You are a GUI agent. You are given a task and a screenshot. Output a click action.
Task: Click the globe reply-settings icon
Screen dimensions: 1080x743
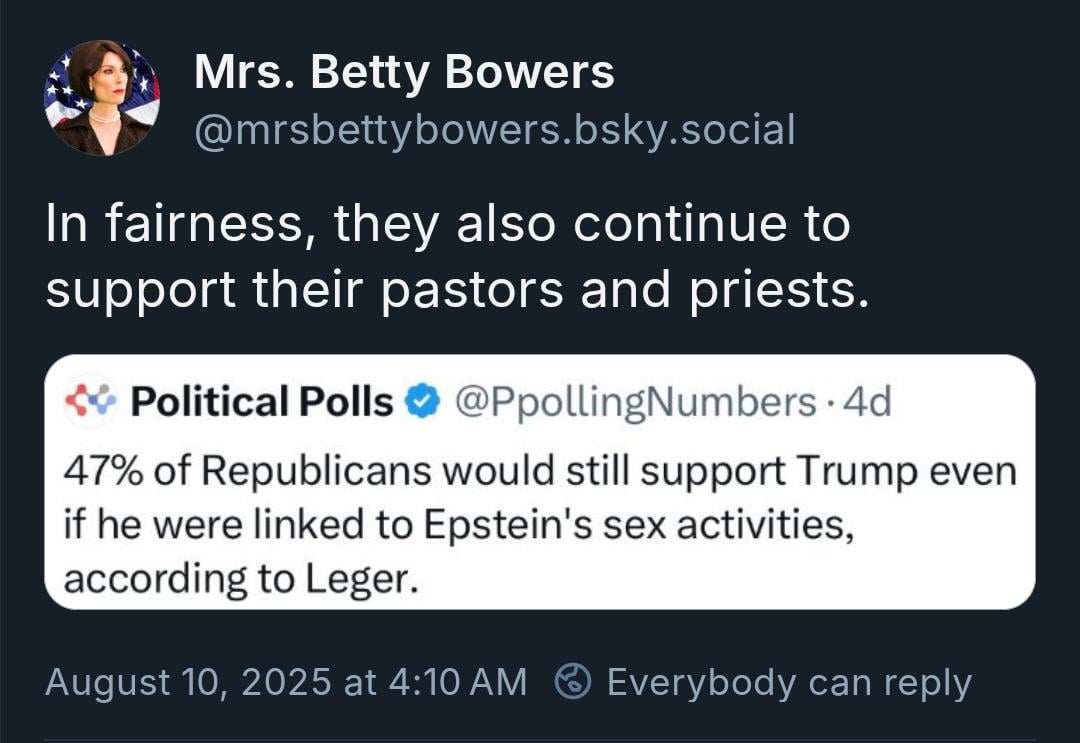coord(573,682)
